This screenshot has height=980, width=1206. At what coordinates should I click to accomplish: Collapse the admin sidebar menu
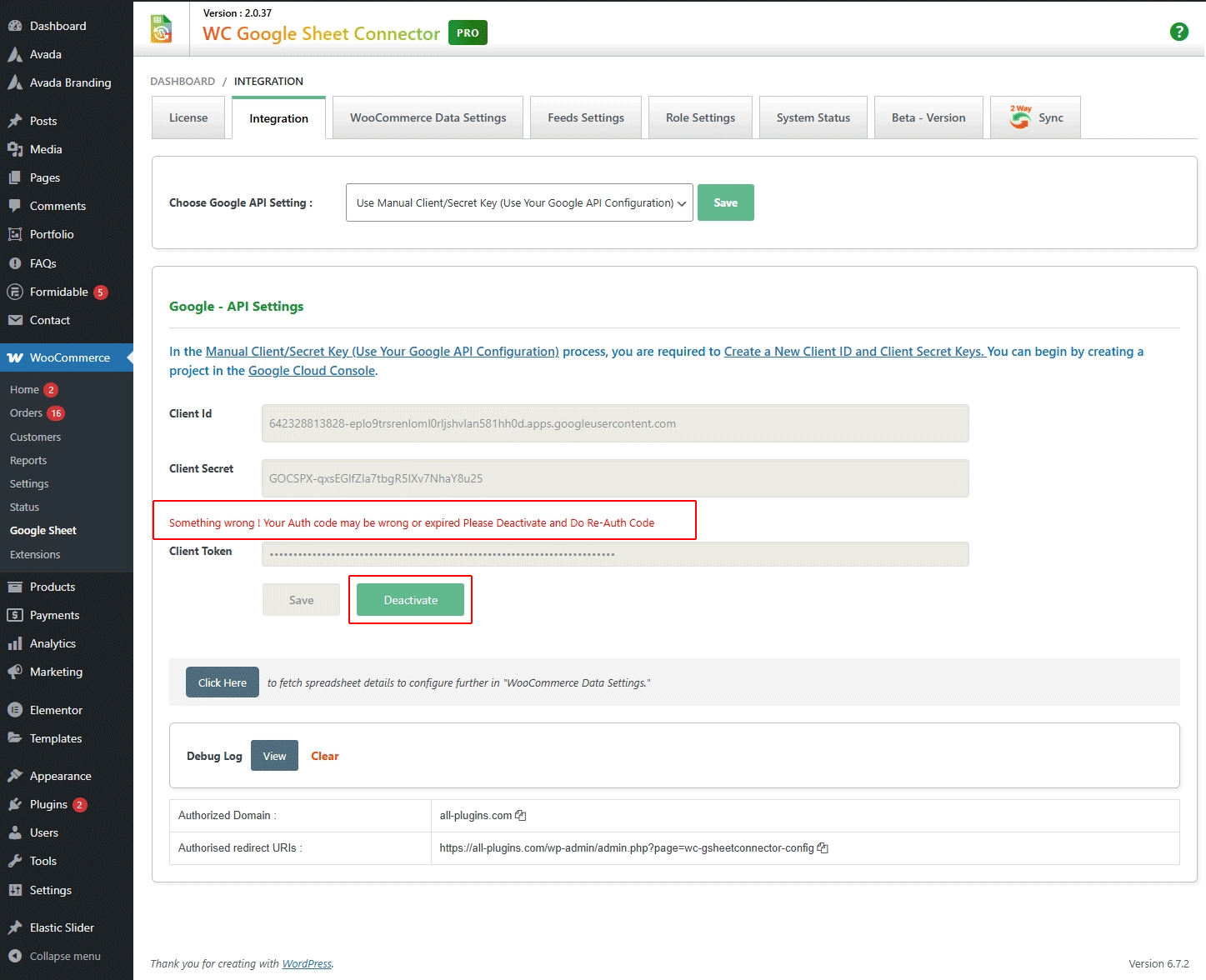tap(64, 956)
